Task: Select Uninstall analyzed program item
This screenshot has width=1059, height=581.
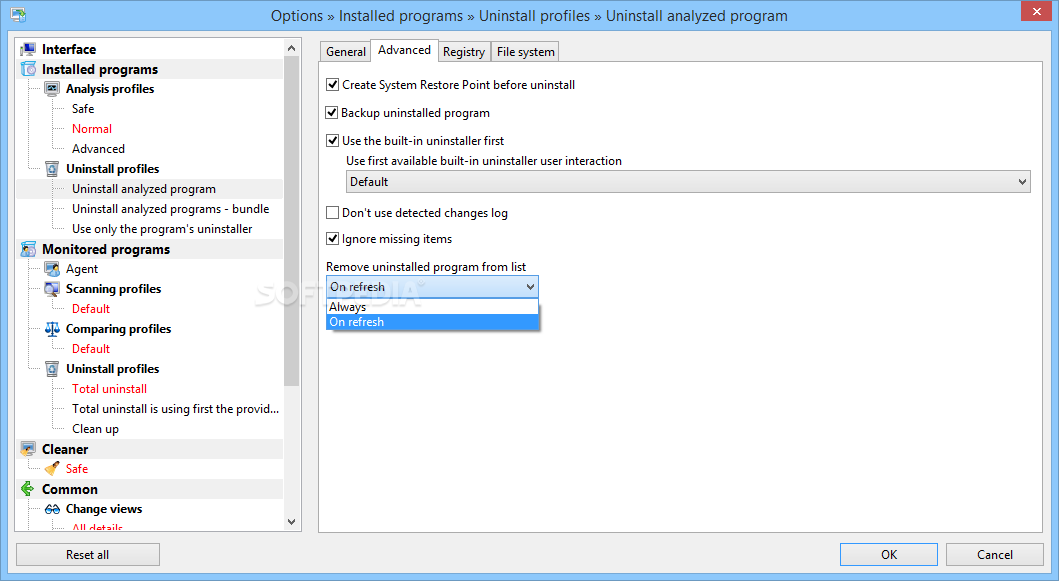Action: (144, 189)
